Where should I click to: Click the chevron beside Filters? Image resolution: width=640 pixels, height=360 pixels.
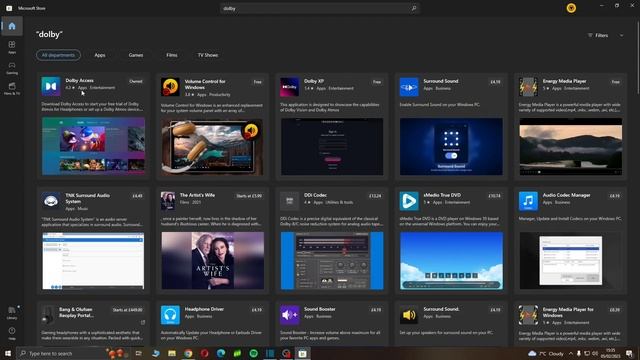[621, 36]
